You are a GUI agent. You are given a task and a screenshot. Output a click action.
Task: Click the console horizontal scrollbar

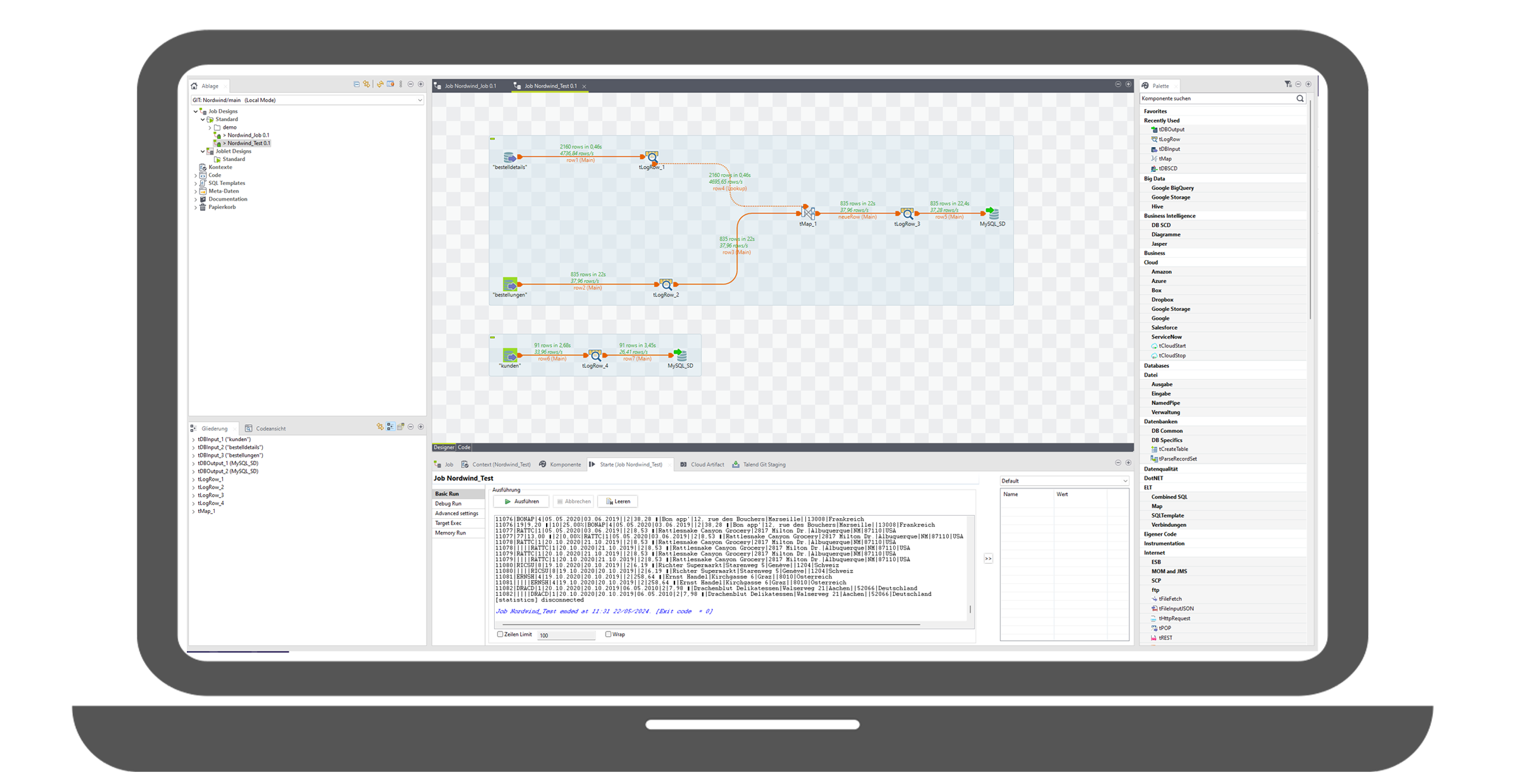711,624
